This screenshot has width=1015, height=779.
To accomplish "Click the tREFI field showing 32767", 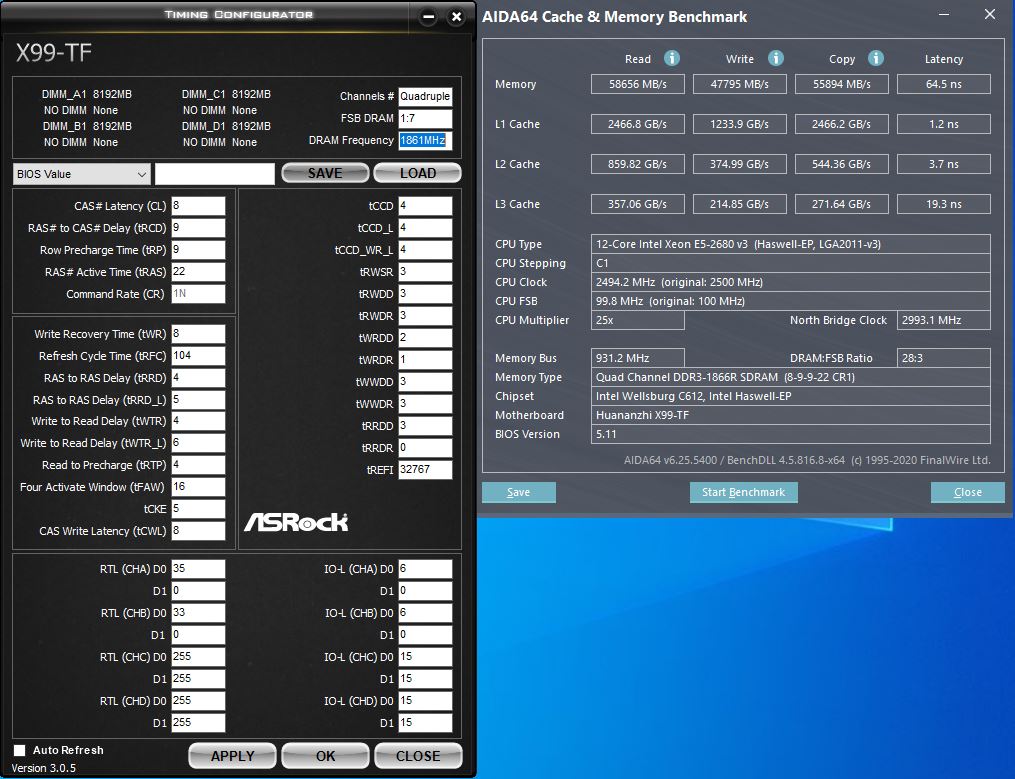I will click(425, 470).
